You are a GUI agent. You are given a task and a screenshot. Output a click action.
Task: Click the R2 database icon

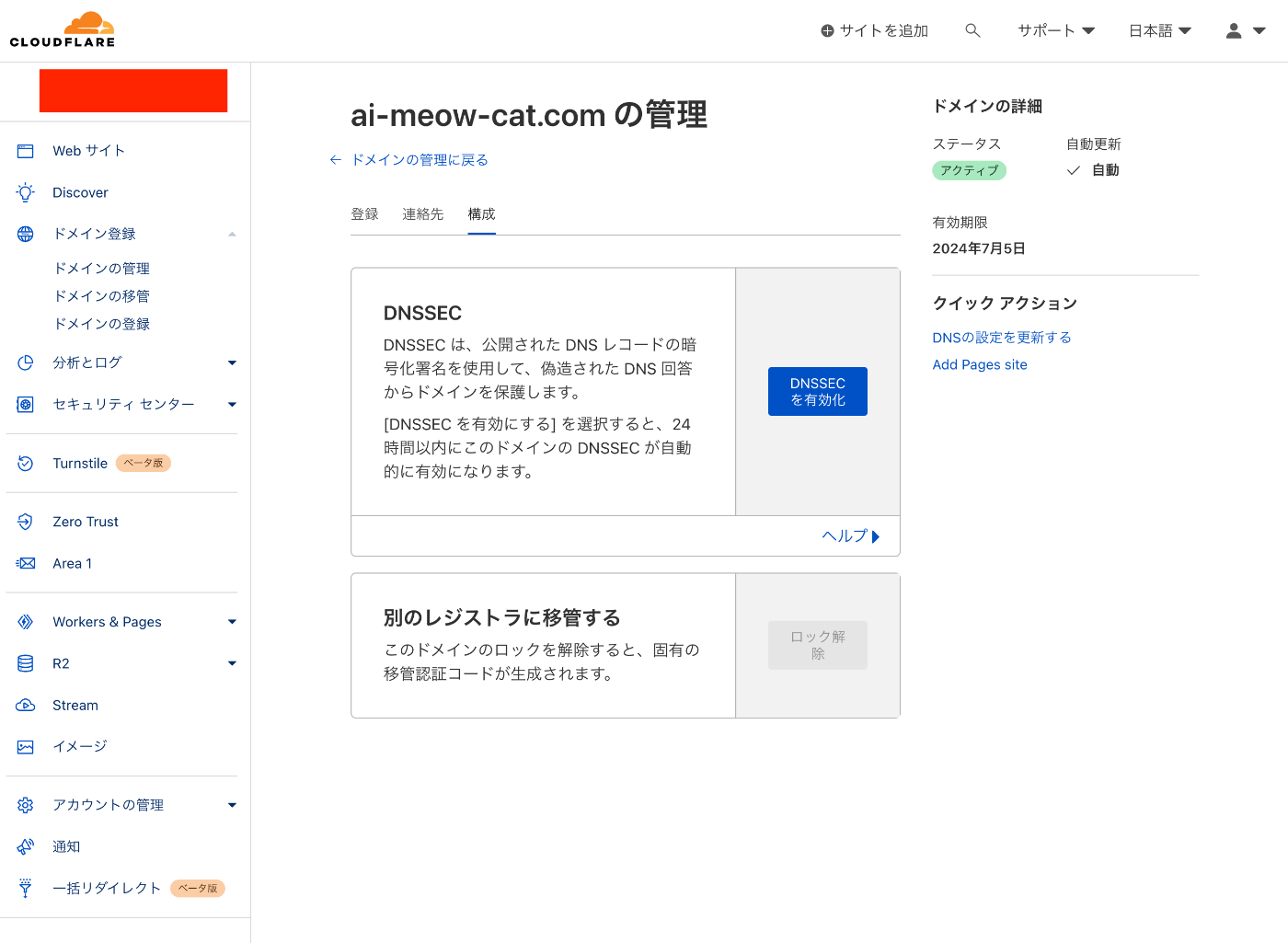coord(26,663)
